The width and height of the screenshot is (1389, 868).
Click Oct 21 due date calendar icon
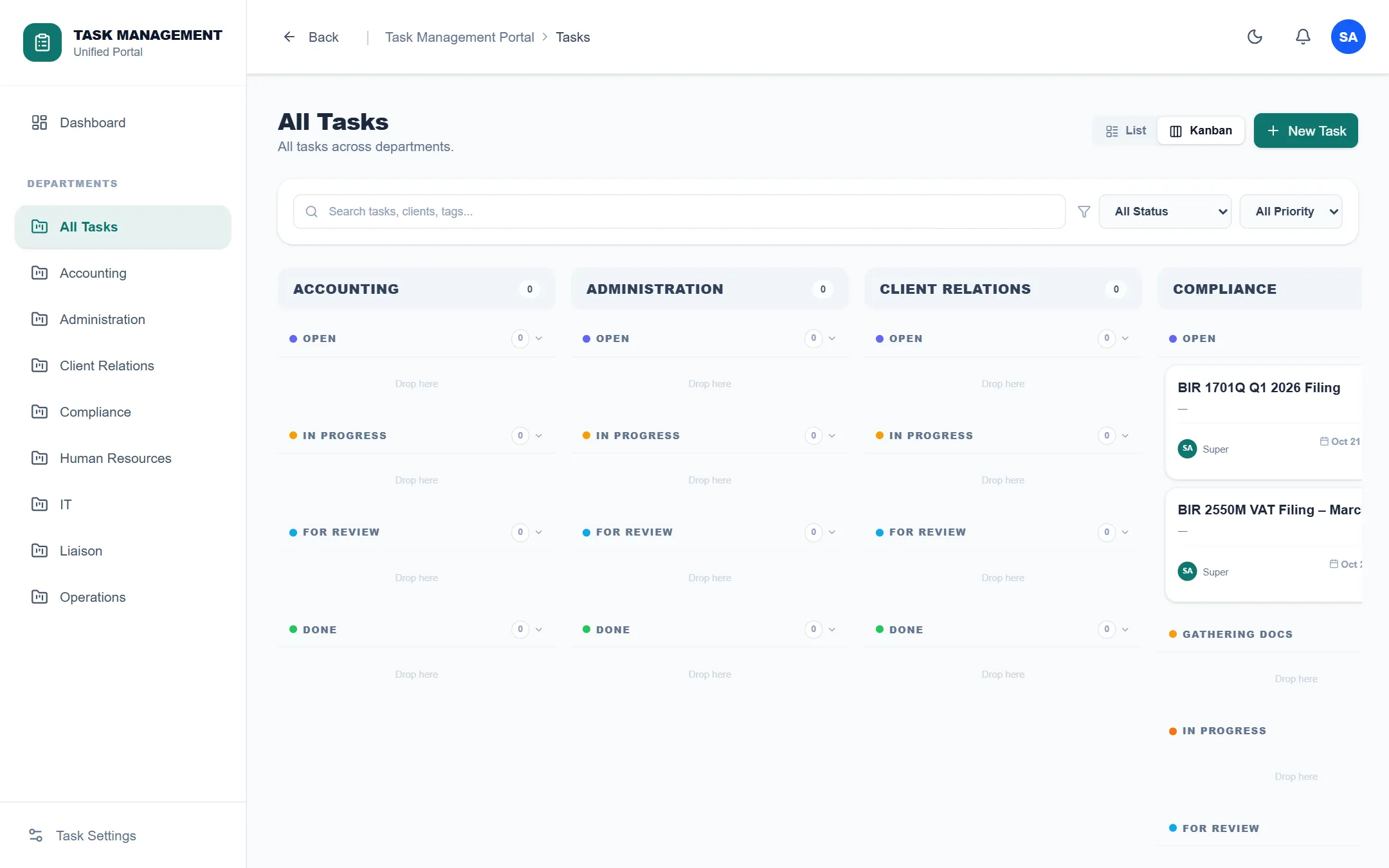1324,441
